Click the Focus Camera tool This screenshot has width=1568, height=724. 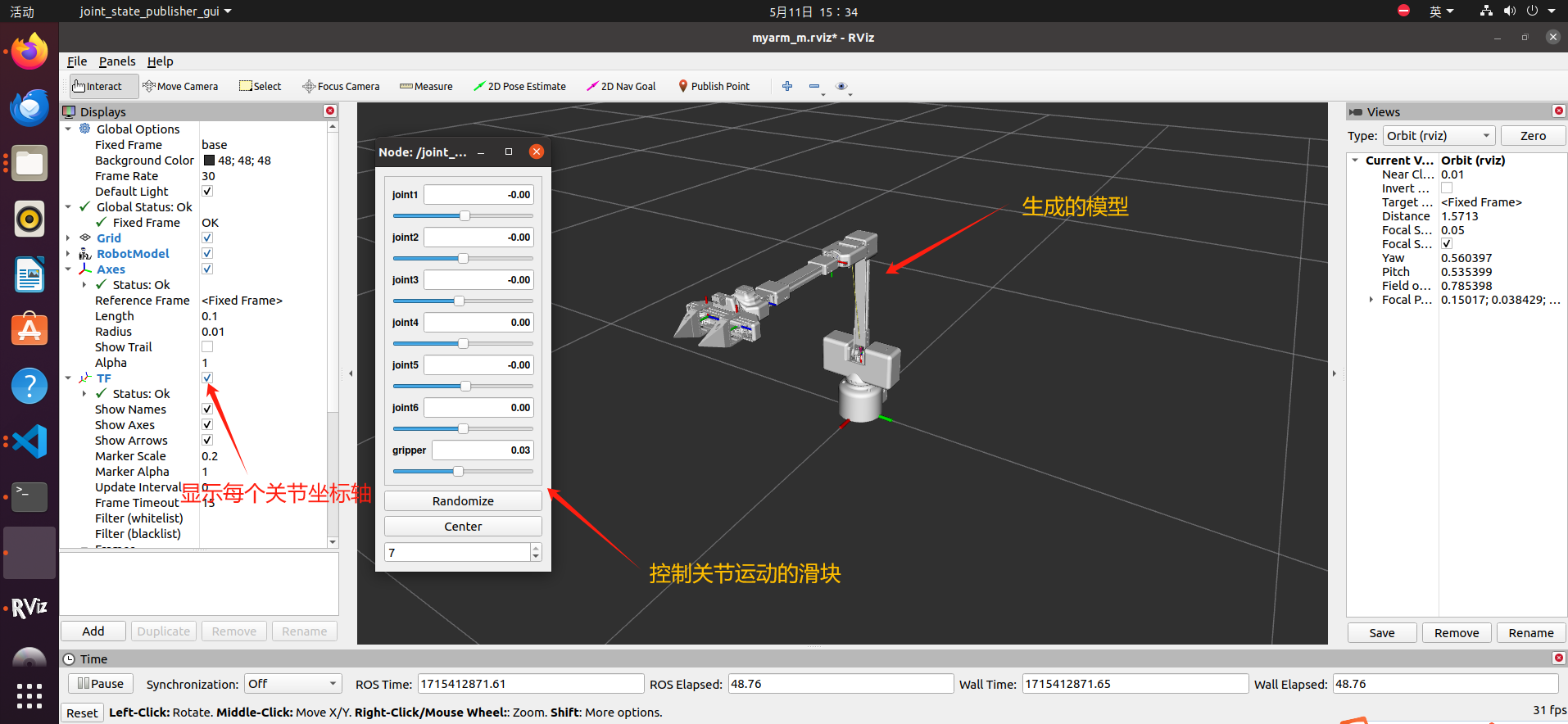tap(341, 86)
